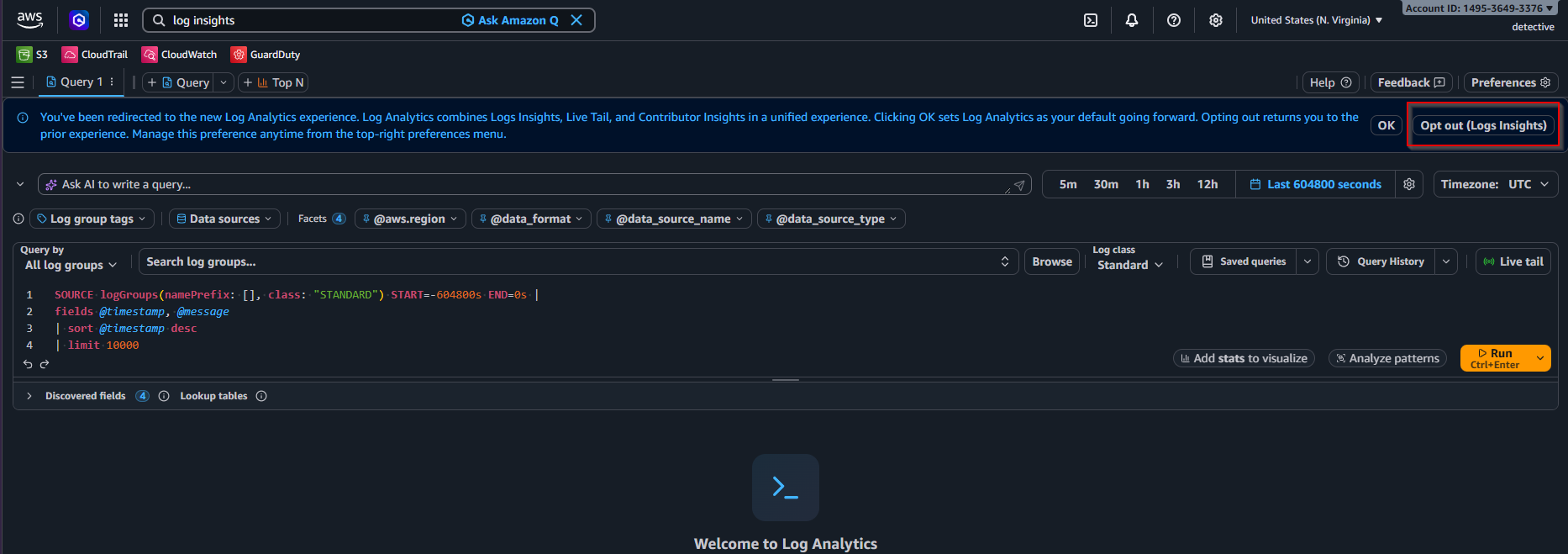Send the AI prompt with arrow icon
This screenshot has width=1568, height=554.
click(x=1019, y=185)
